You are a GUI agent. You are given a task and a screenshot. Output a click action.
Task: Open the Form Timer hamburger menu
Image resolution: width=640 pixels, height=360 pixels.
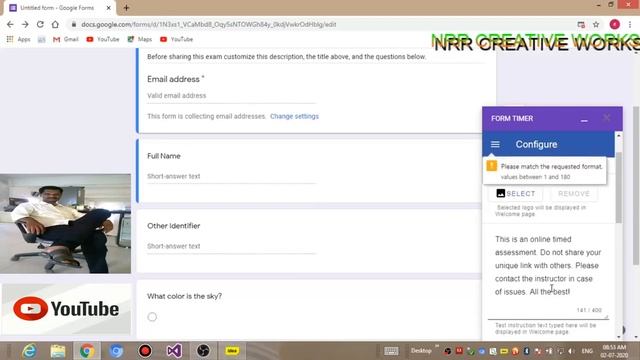[495, 144]
